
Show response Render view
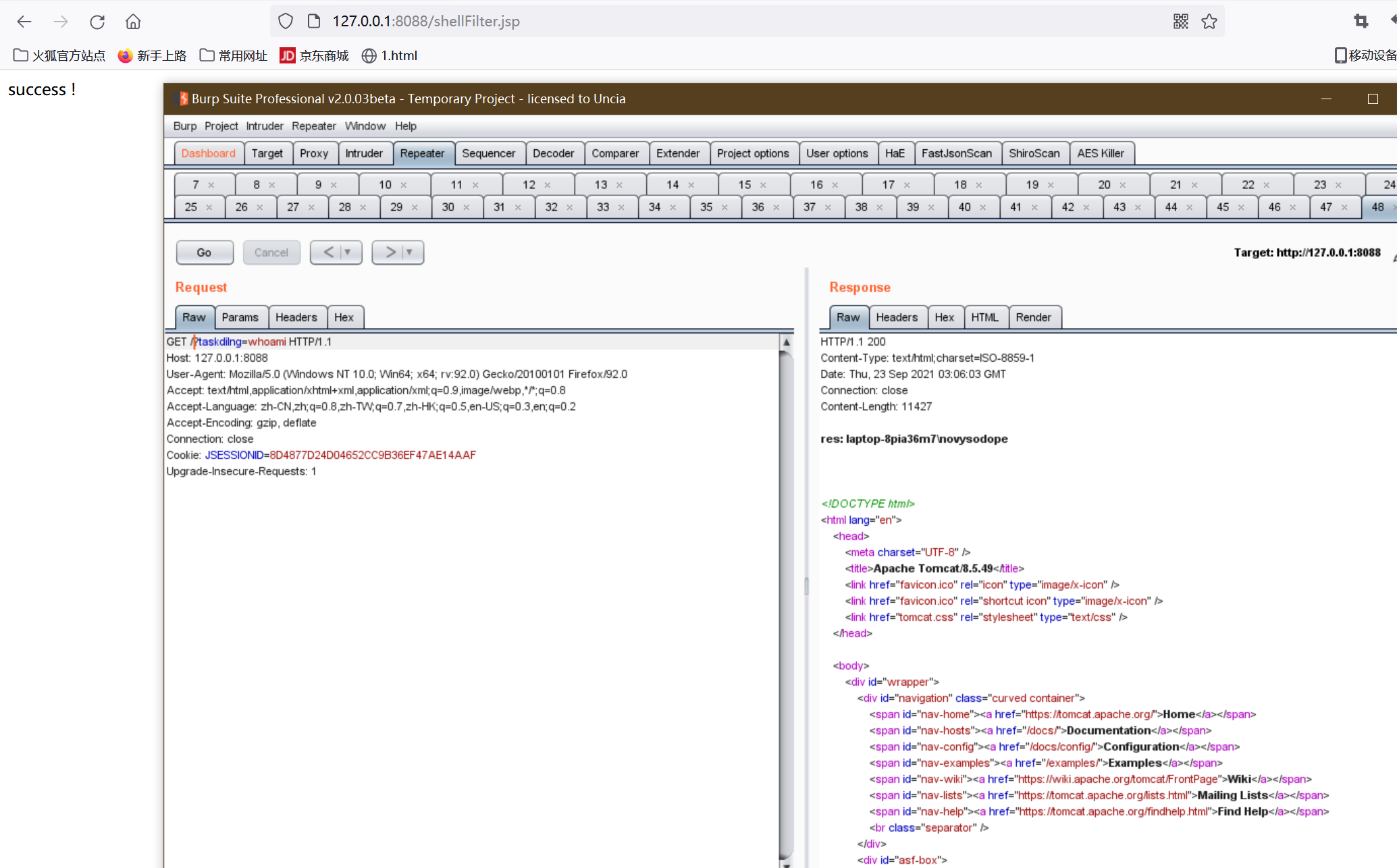(x=1034, y=317)
